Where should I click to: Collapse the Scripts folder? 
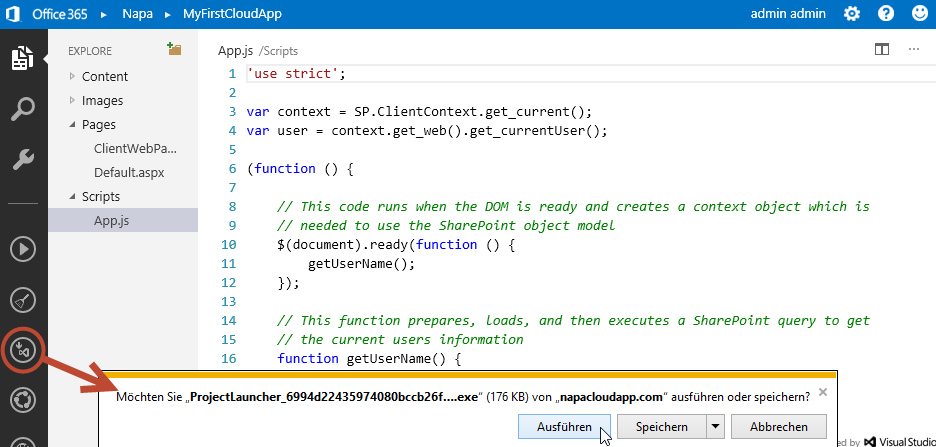click(73, 197)
